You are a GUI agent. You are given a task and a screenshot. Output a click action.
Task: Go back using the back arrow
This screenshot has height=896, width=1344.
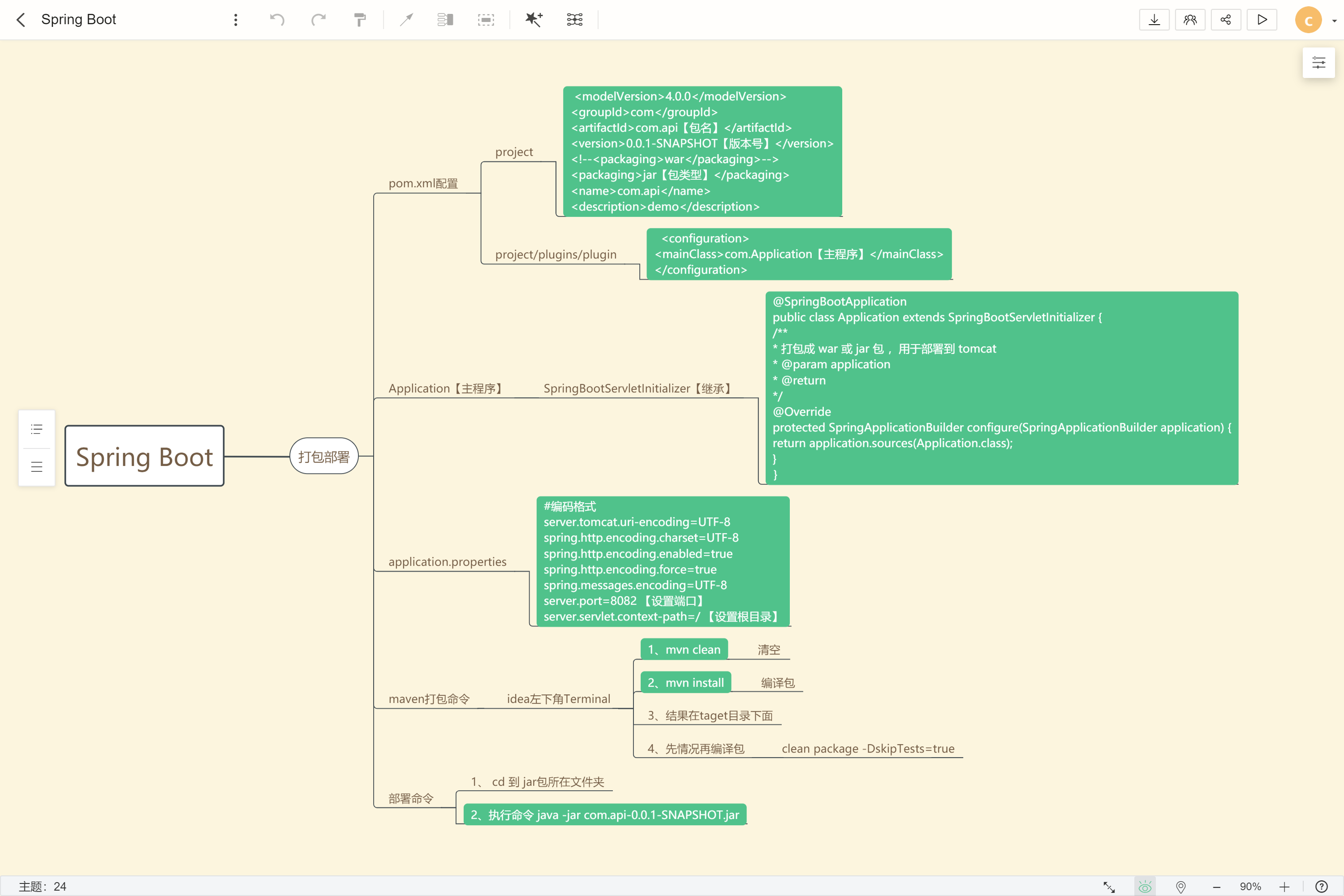[x=21, y=20]
